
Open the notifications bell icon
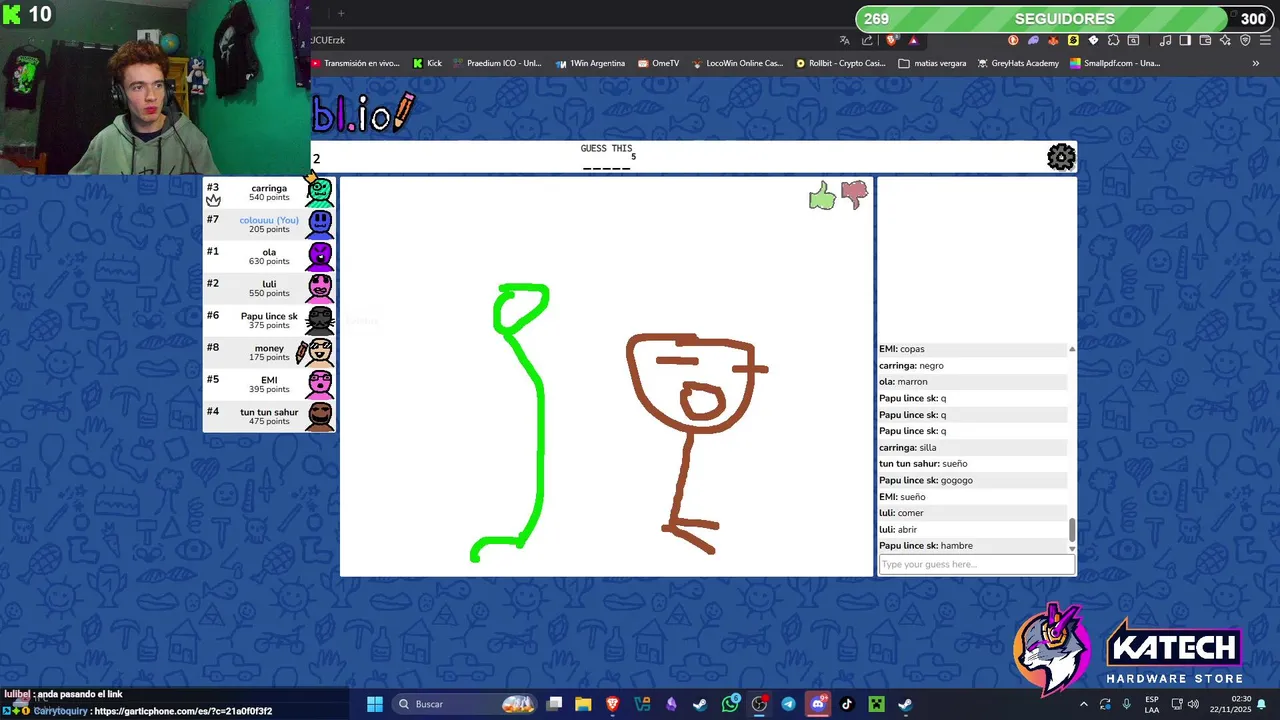tap(1263, 704)
